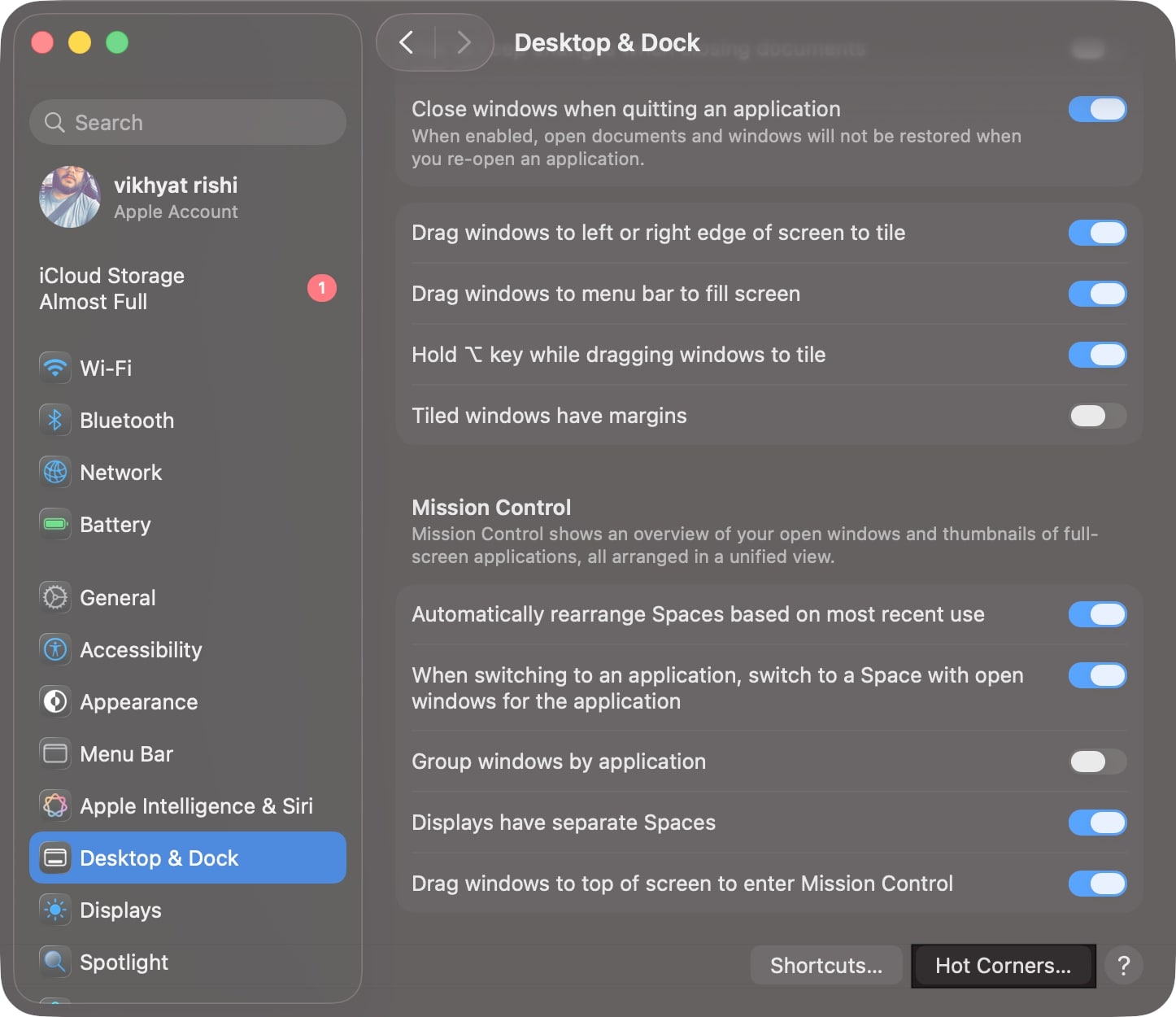
Task: Select Displays in the sidebar
Action: (x=120, y=910)
